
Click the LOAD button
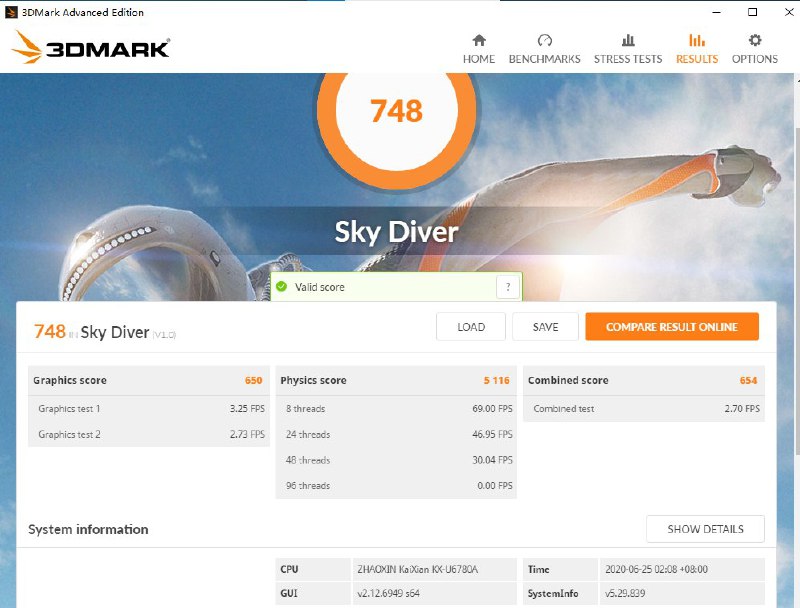coord(471,326)
